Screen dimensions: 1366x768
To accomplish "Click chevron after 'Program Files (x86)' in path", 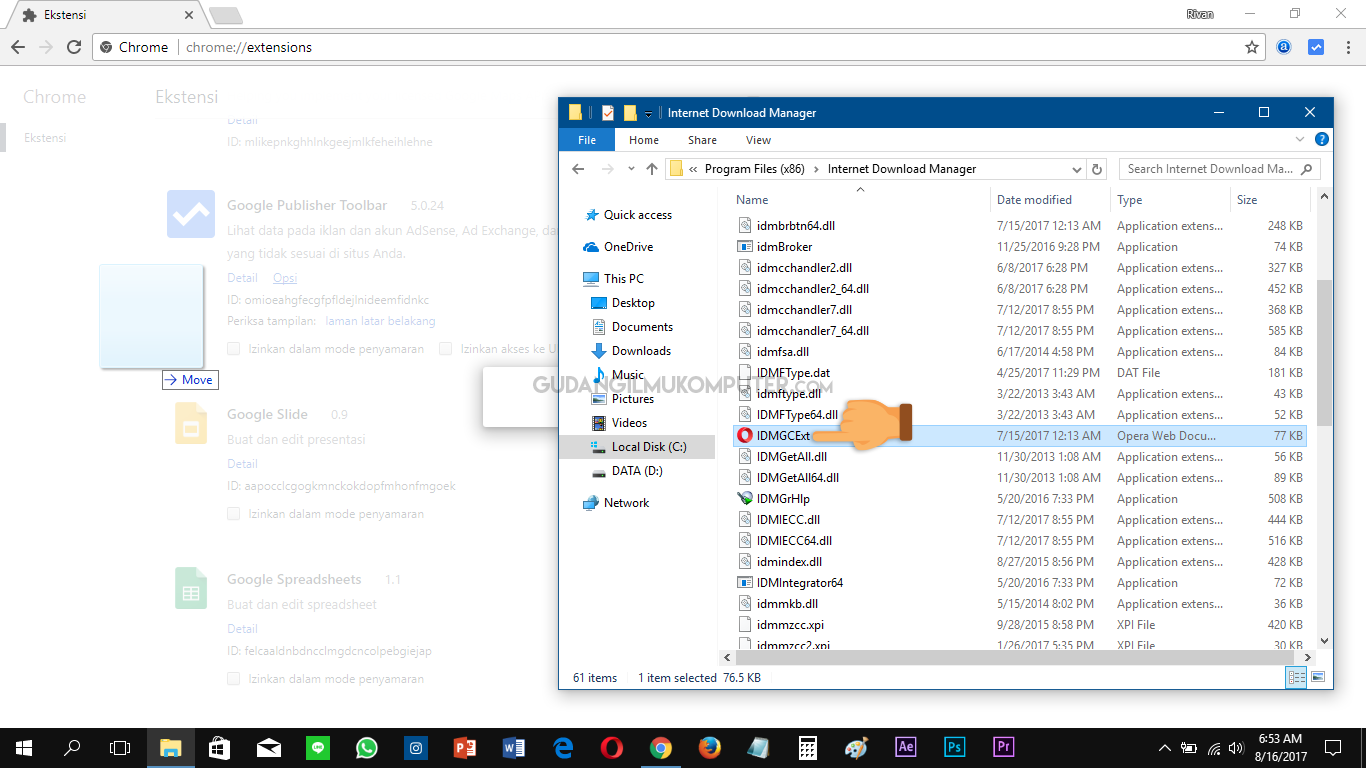I will point(816,169).
